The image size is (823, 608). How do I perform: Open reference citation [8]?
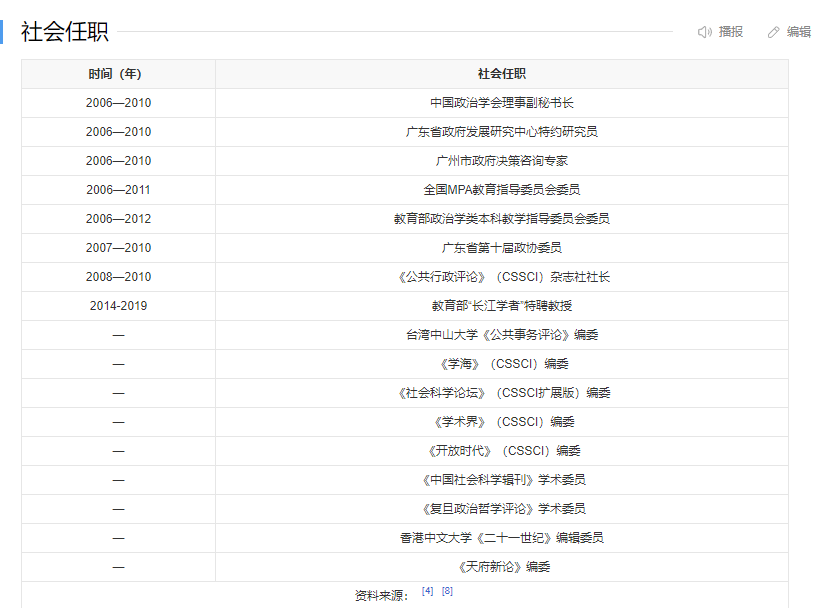point(447,591)
